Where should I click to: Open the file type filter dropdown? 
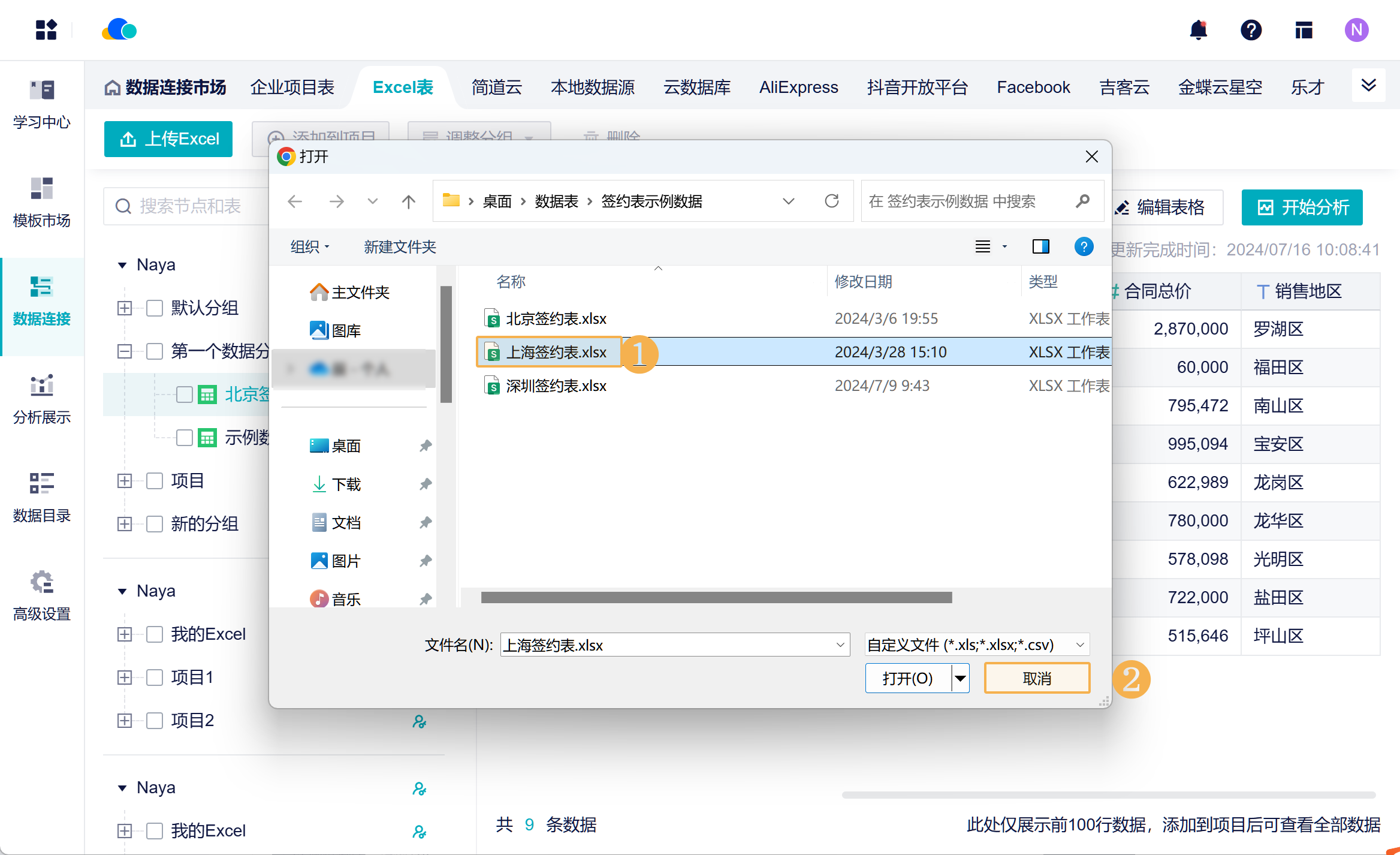[x=977, y=645]
